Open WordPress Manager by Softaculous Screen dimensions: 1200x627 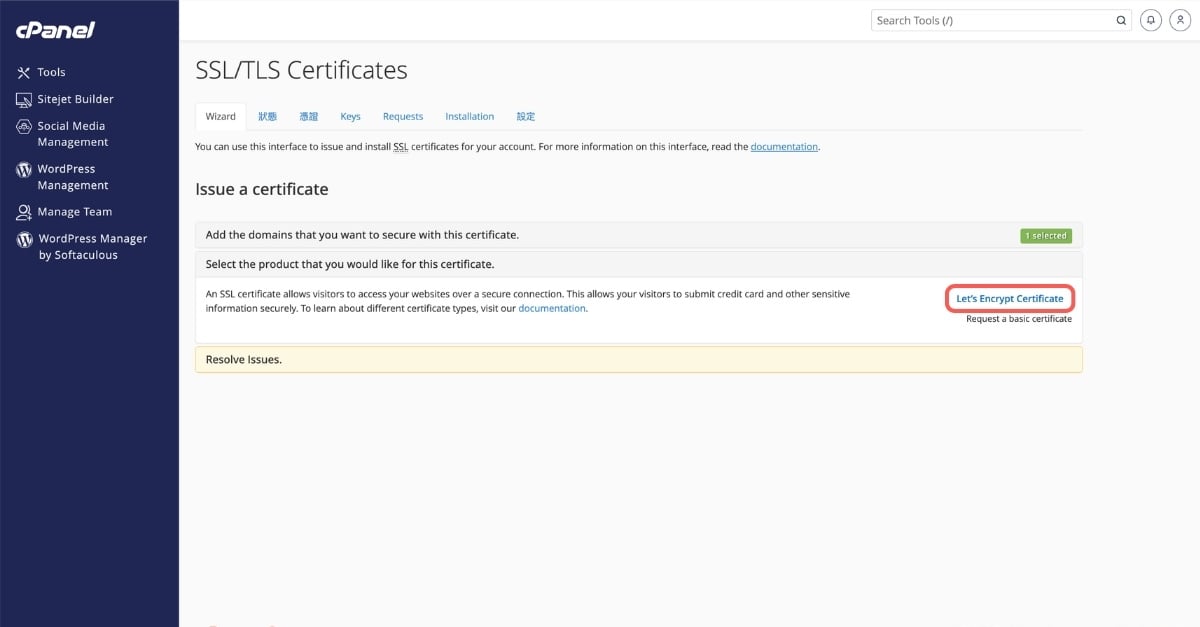click(x=93, y=247)
